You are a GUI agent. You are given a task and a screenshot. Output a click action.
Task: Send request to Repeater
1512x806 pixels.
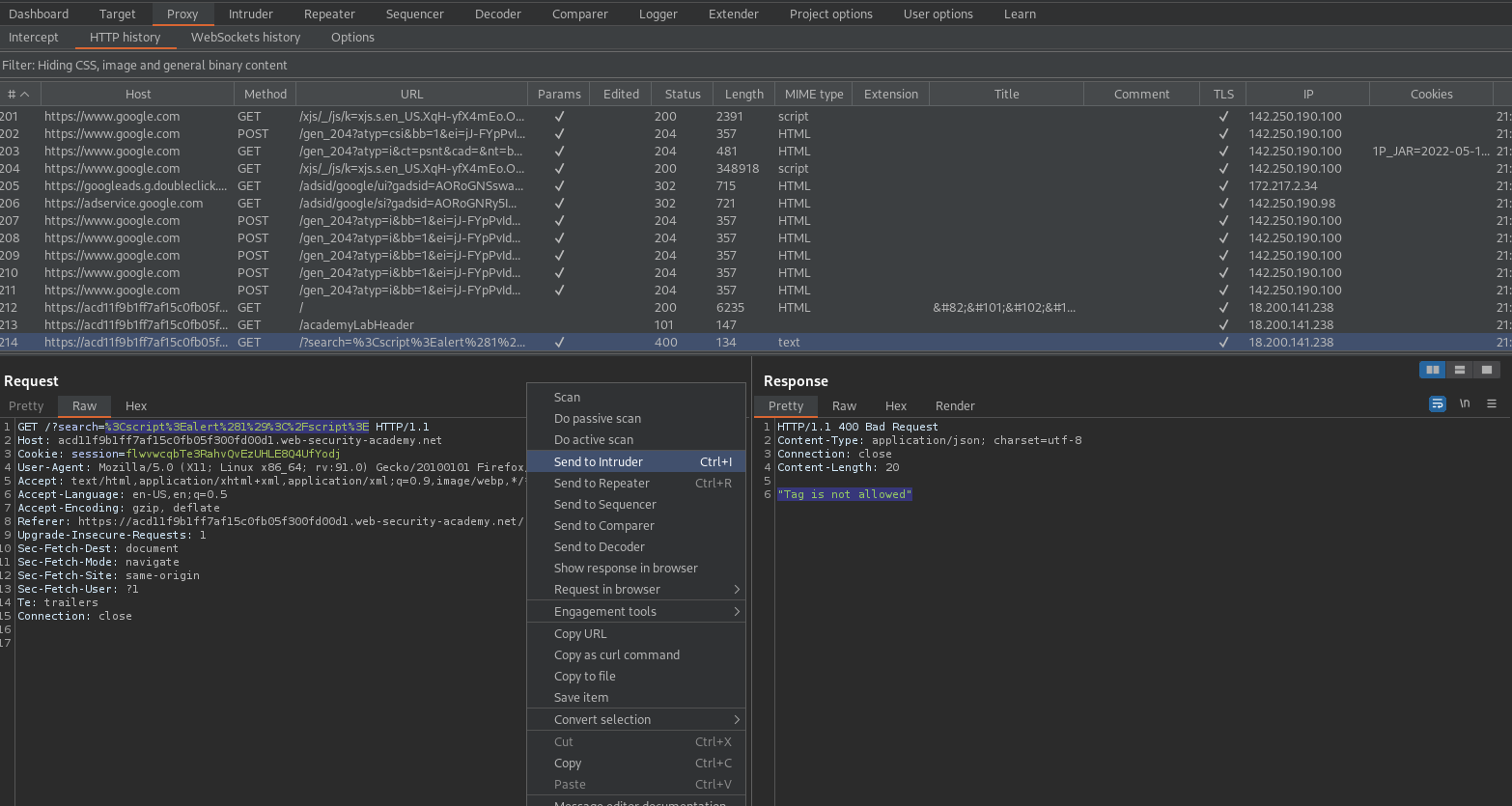point(636,483)
